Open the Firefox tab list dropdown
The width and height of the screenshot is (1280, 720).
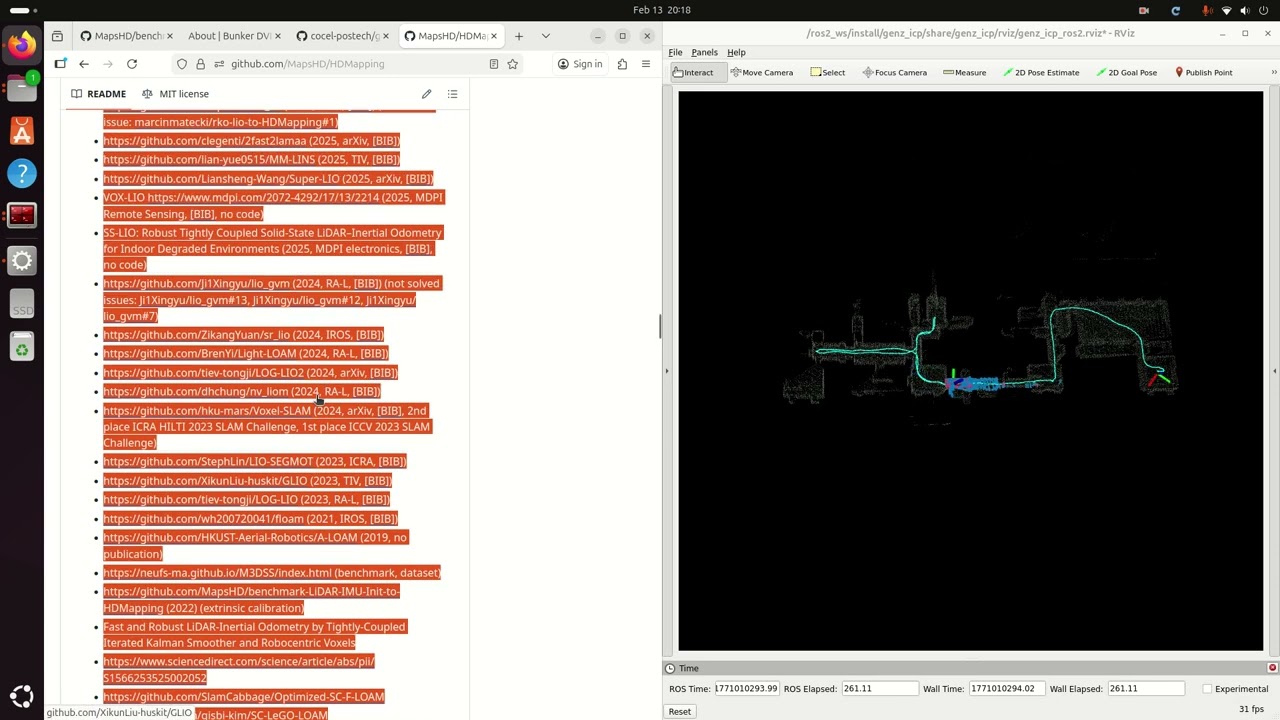click(x=545, y=36)
